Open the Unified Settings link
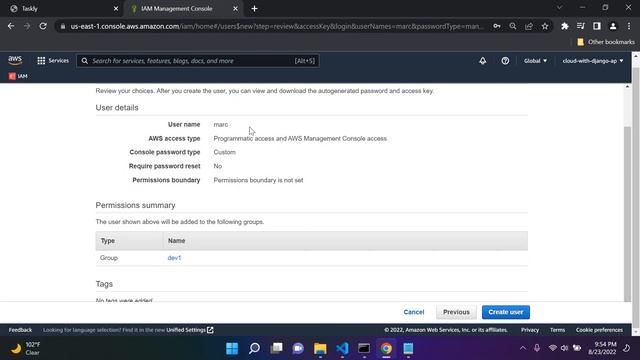Screen dimensions: 640x360 coord(190,330)
